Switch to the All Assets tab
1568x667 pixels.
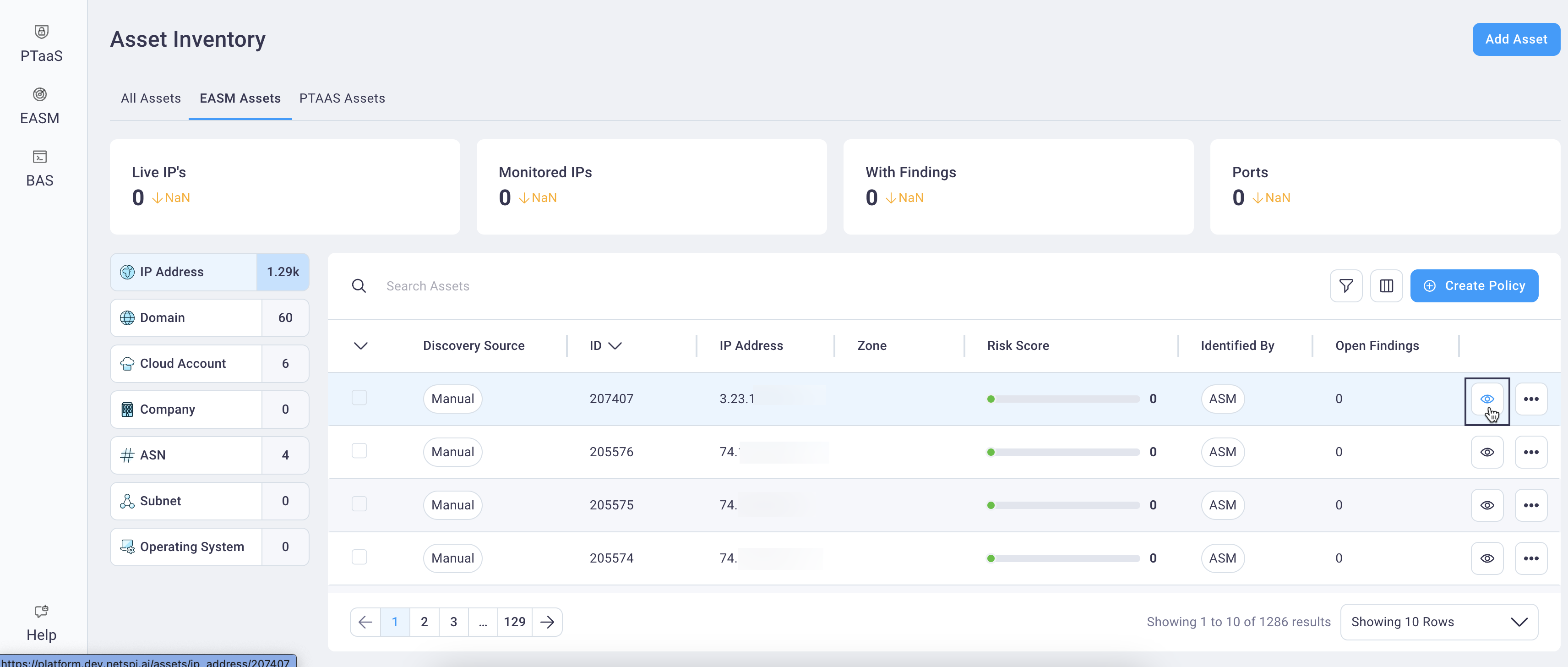tap(150, 98)
